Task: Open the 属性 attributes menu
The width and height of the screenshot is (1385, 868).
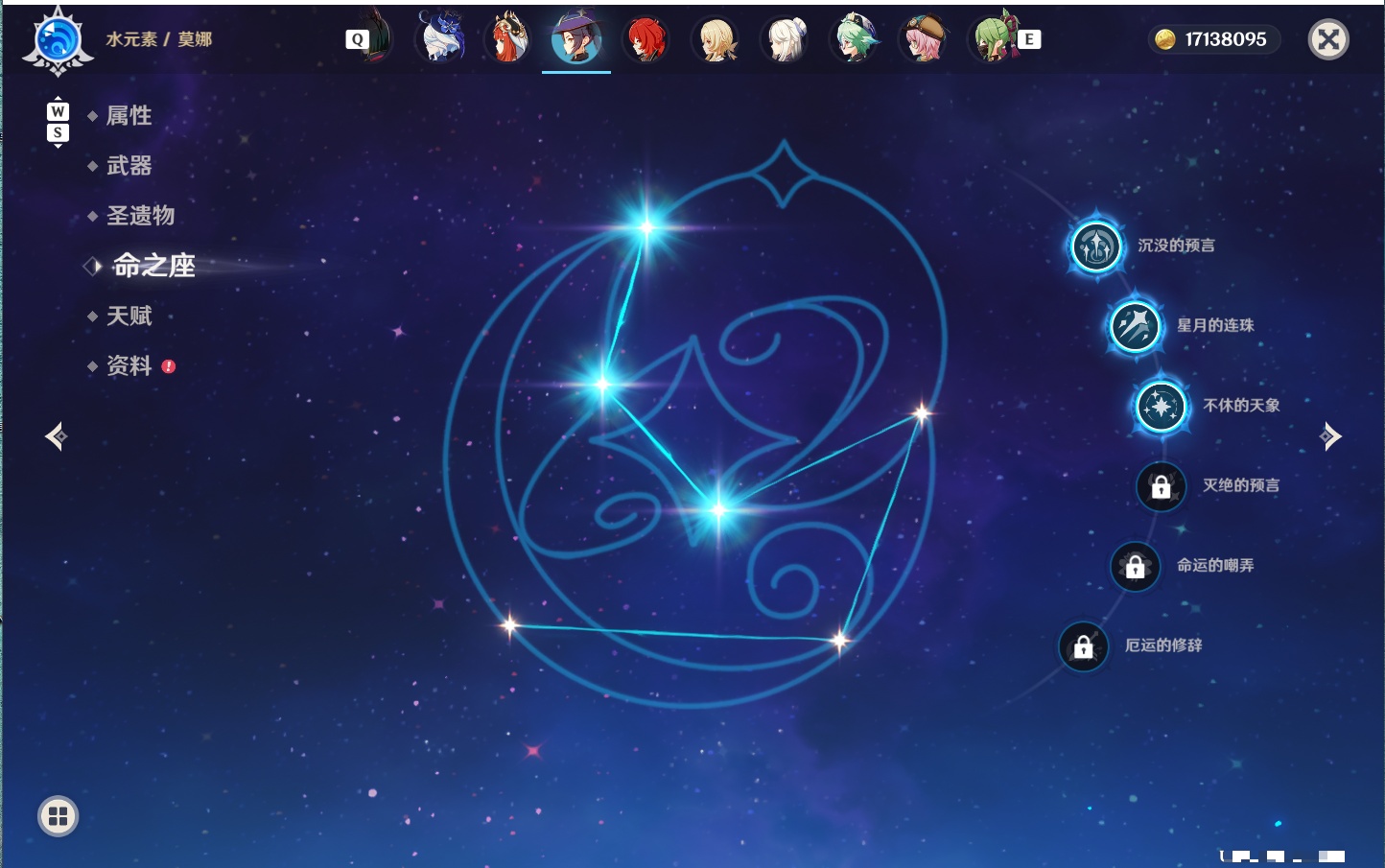Action: (129, 116)
